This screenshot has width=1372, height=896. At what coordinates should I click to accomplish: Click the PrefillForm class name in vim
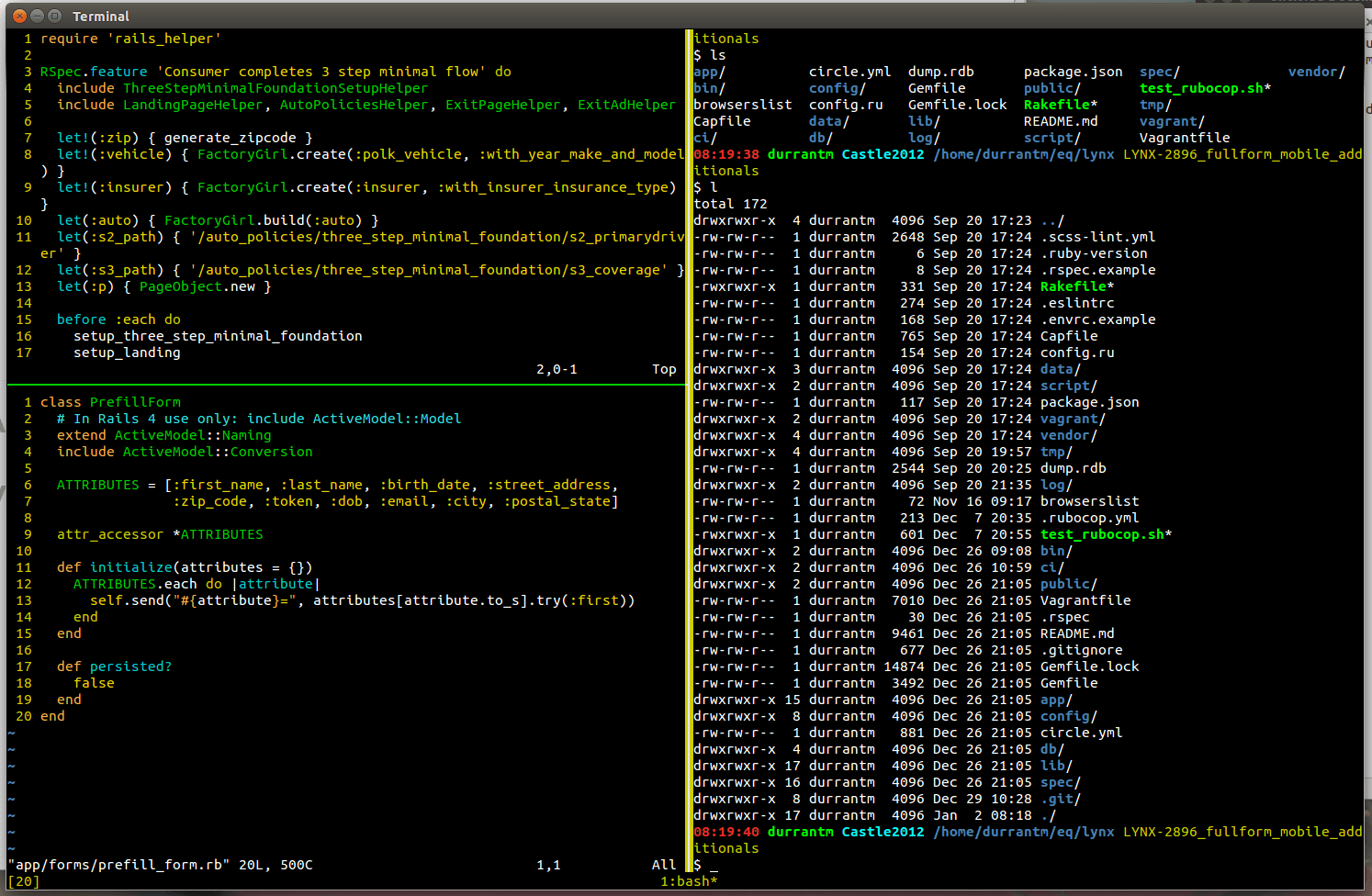(x=134, y=401)
